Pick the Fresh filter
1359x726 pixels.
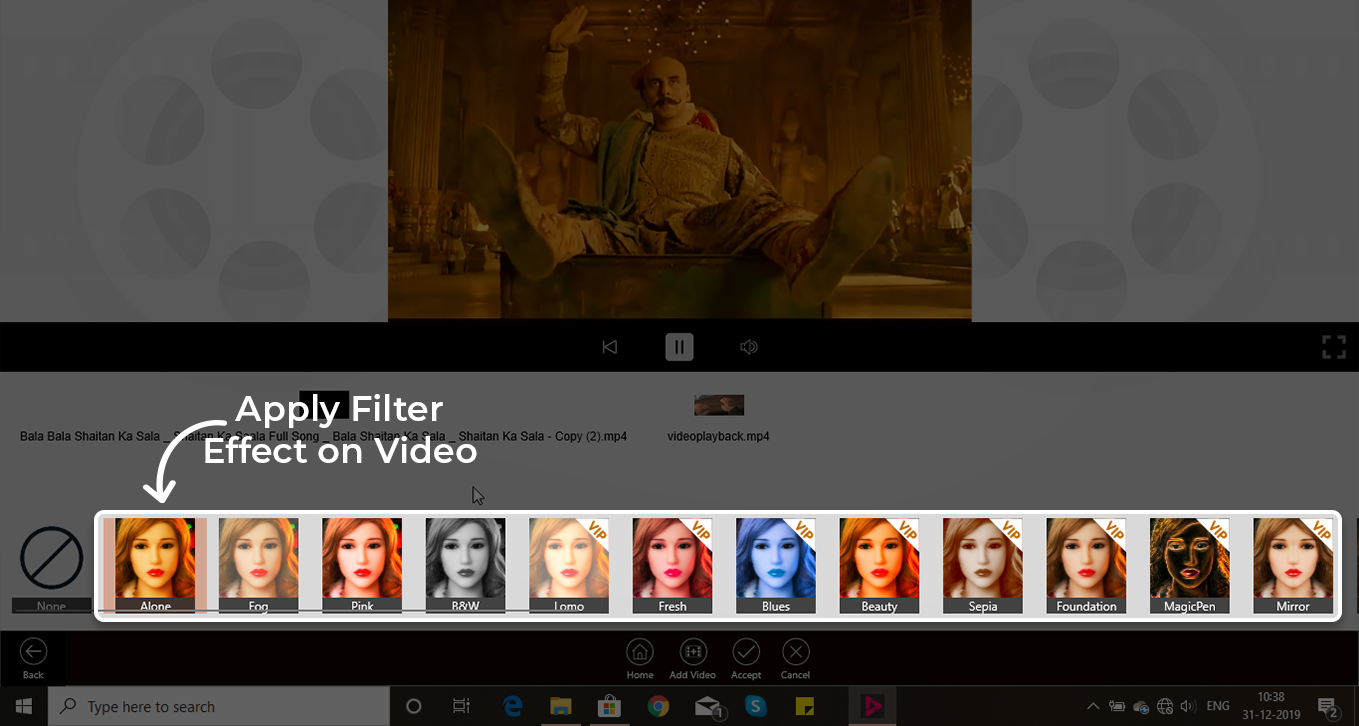pyautogui.click(x=672, y=565)
